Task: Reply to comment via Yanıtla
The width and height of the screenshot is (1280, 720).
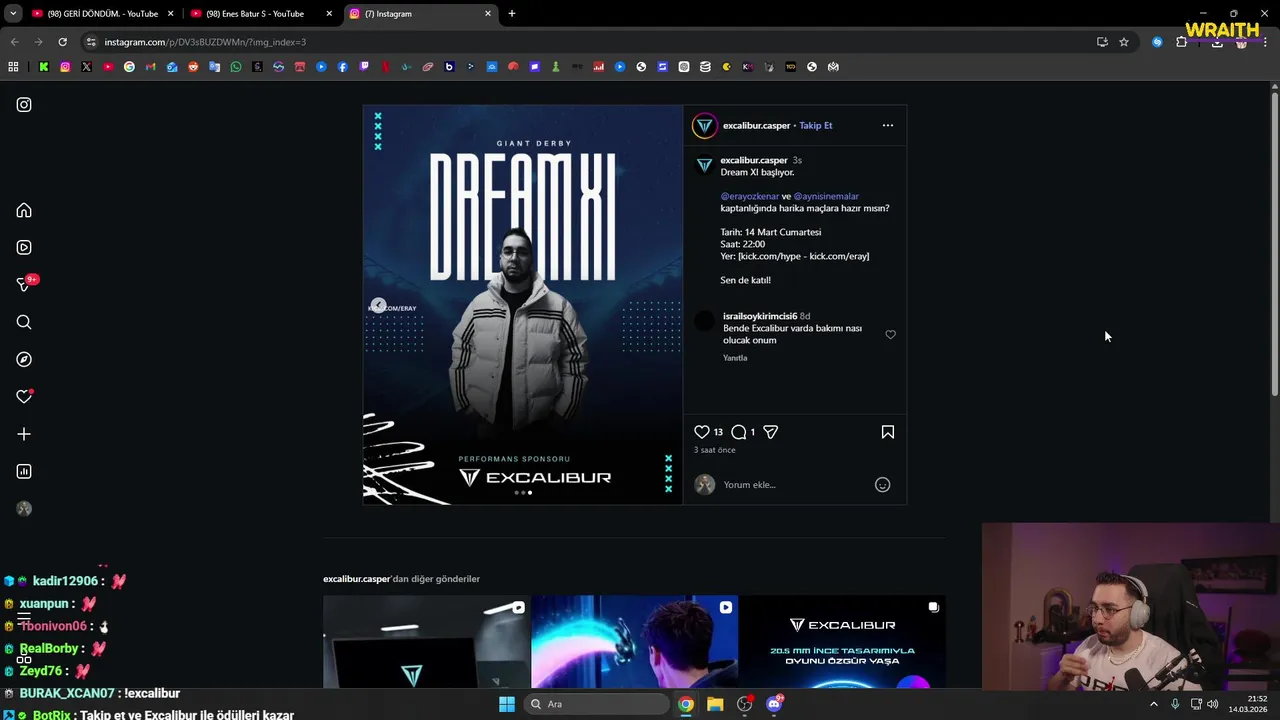Action: 735,358
